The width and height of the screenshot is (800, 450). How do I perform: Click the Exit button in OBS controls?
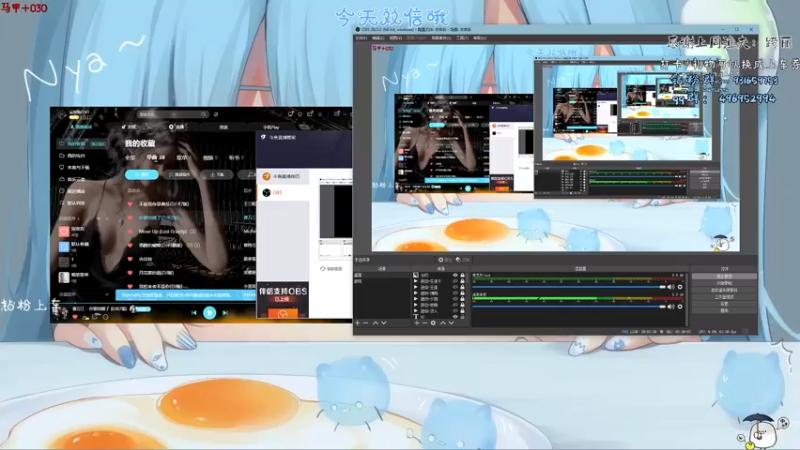point(724,310)
